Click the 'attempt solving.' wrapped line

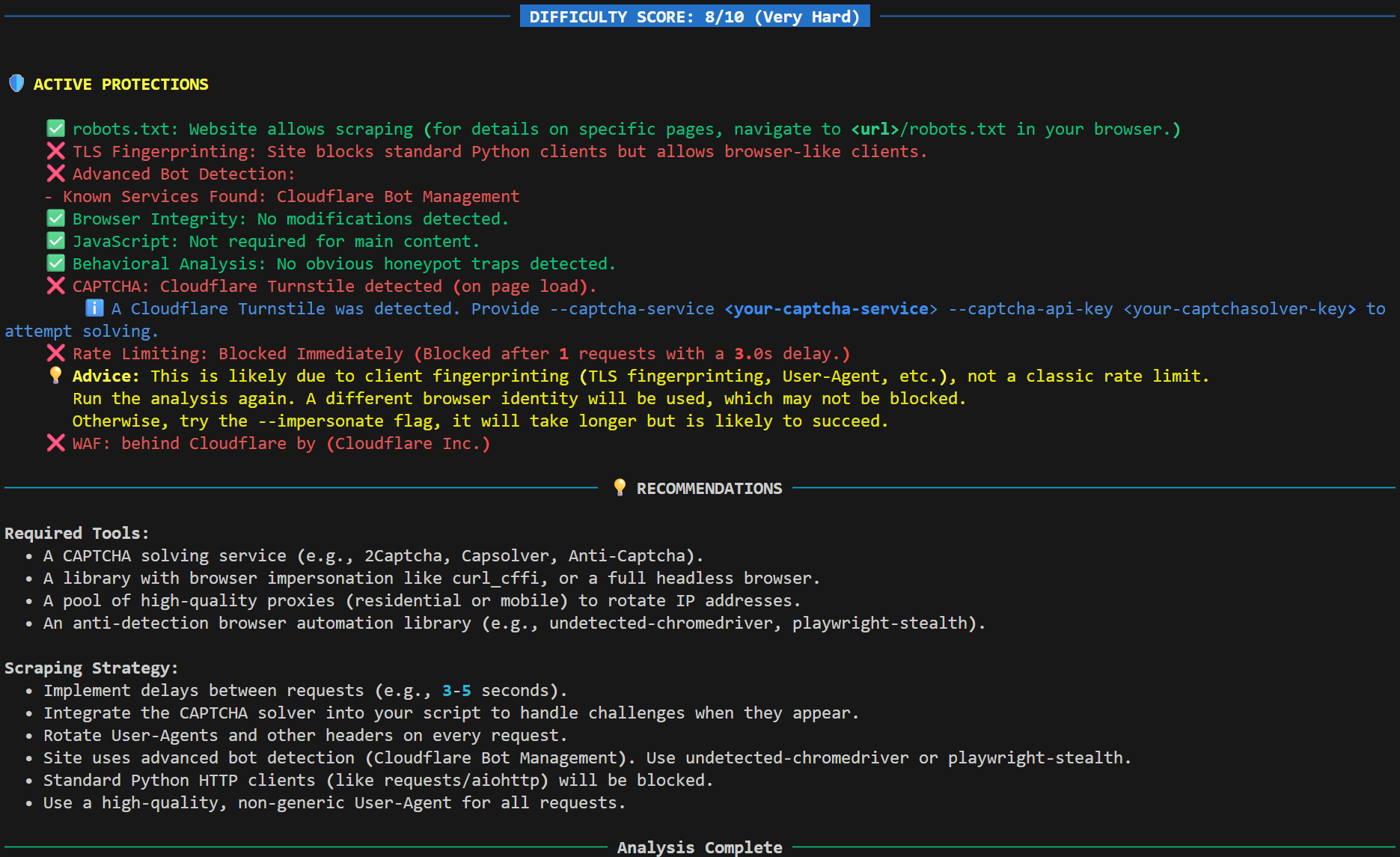click(x=82, y=332)
